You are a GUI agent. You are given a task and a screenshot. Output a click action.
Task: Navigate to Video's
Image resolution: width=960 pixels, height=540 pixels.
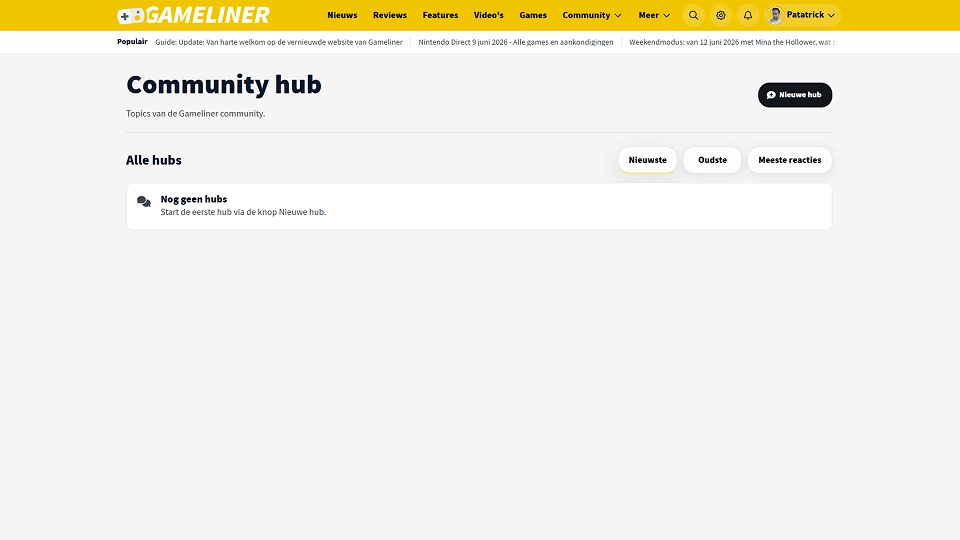489,15
